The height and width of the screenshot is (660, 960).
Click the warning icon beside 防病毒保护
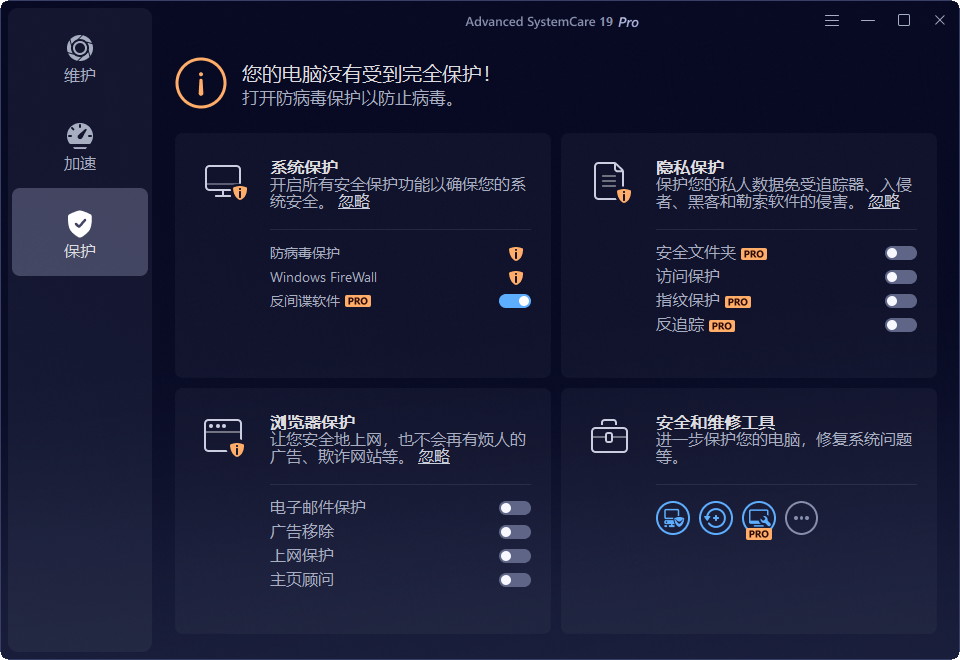(x=515, y=253)
